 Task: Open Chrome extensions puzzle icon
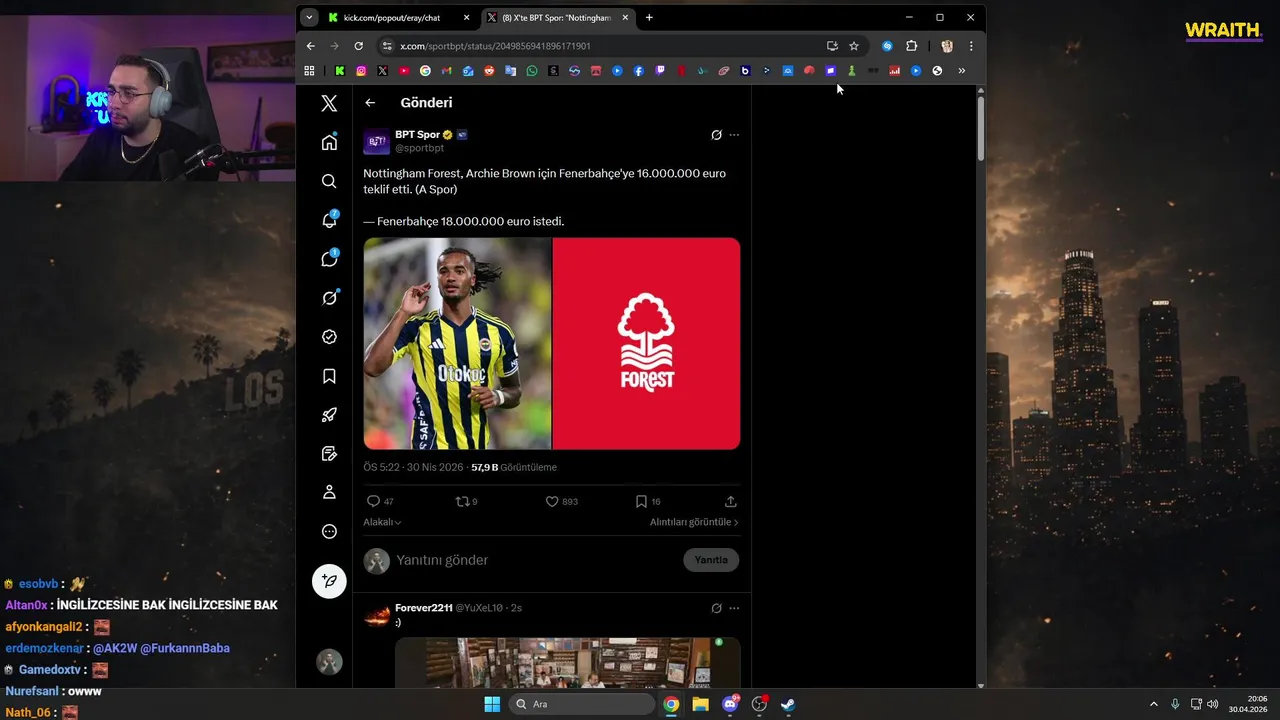(911, 46)
